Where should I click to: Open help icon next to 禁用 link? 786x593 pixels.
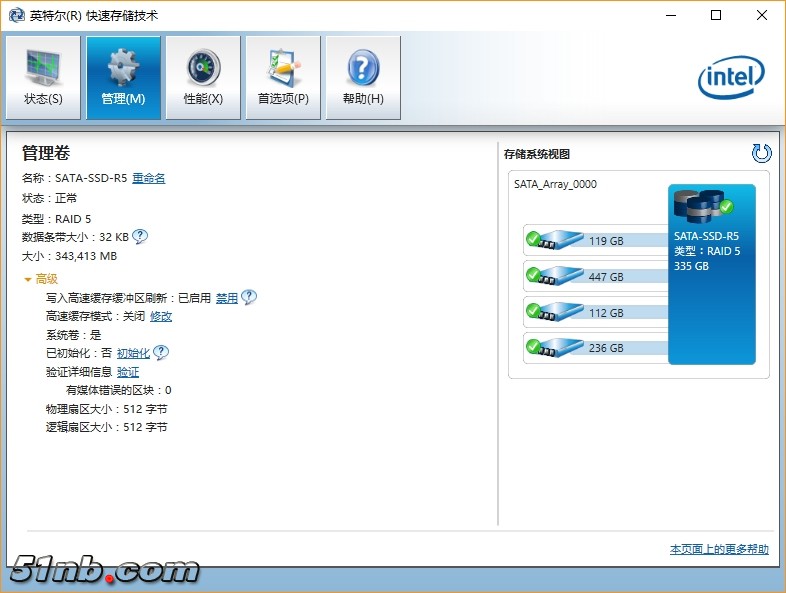tap(249, 297)
